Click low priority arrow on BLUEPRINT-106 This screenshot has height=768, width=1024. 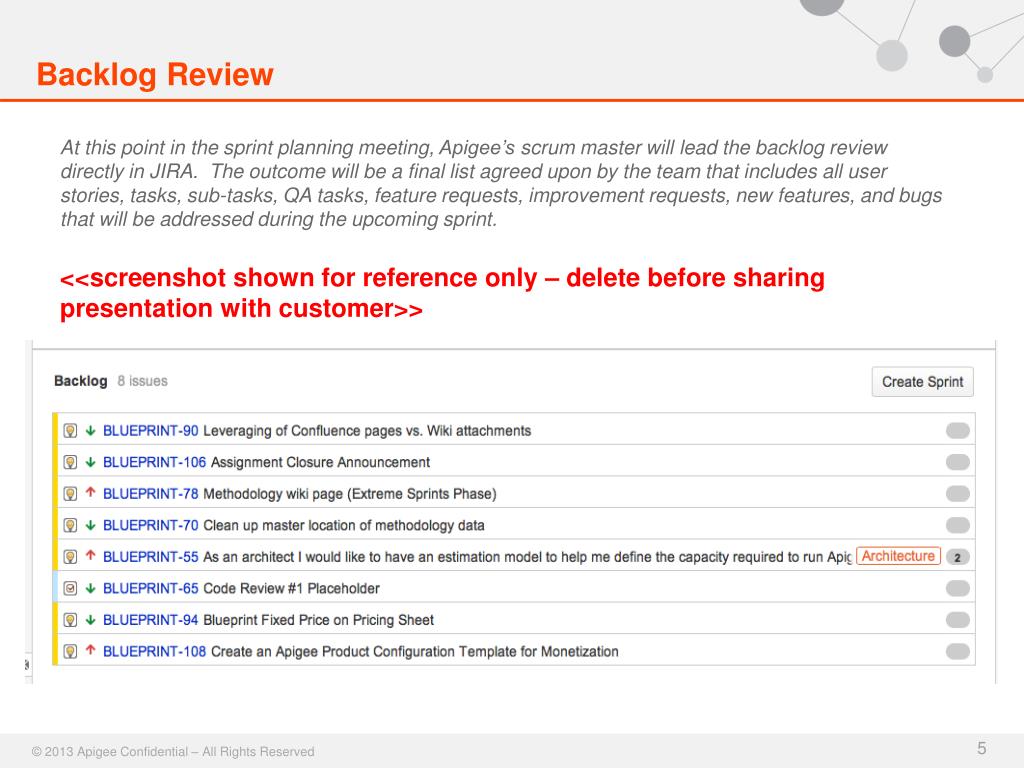pyautogui.click(x=91, y=462)
